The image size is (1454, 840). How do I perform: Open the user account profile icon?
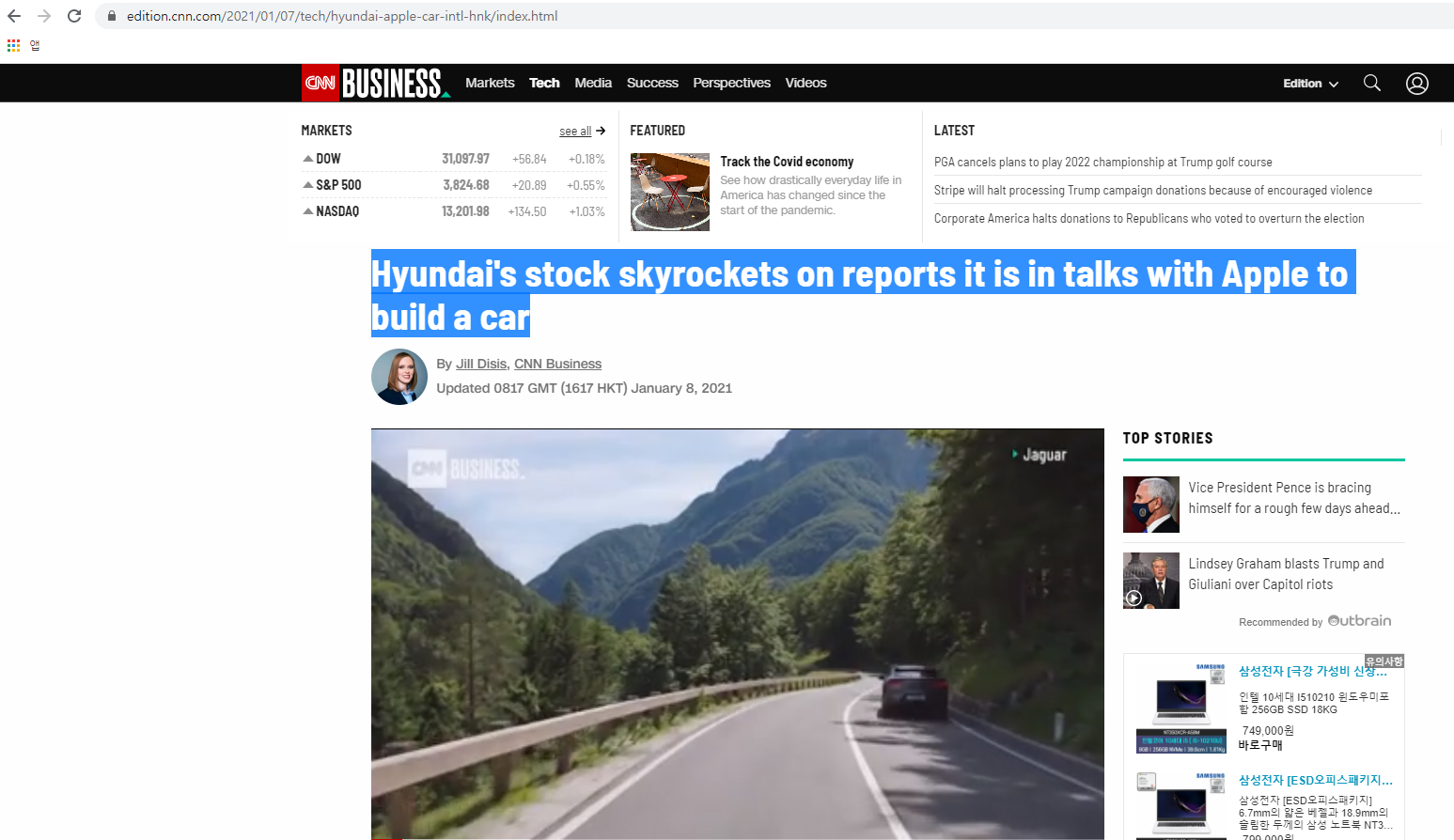[1417, 83]
